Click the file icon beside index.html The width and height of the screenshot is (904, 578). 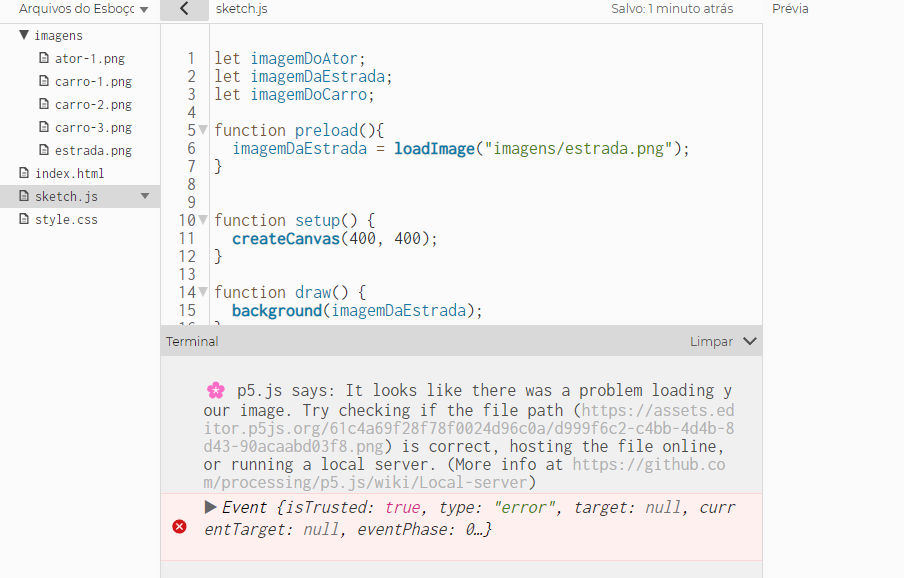click(x=24, y=173)
